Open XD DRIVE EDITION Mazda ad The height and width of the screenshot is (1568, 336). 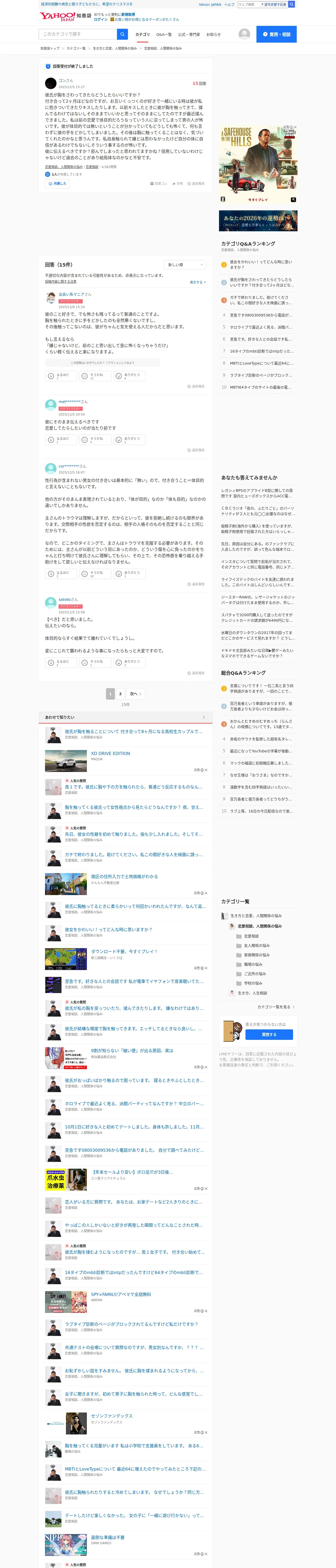(x=110, y=754)
